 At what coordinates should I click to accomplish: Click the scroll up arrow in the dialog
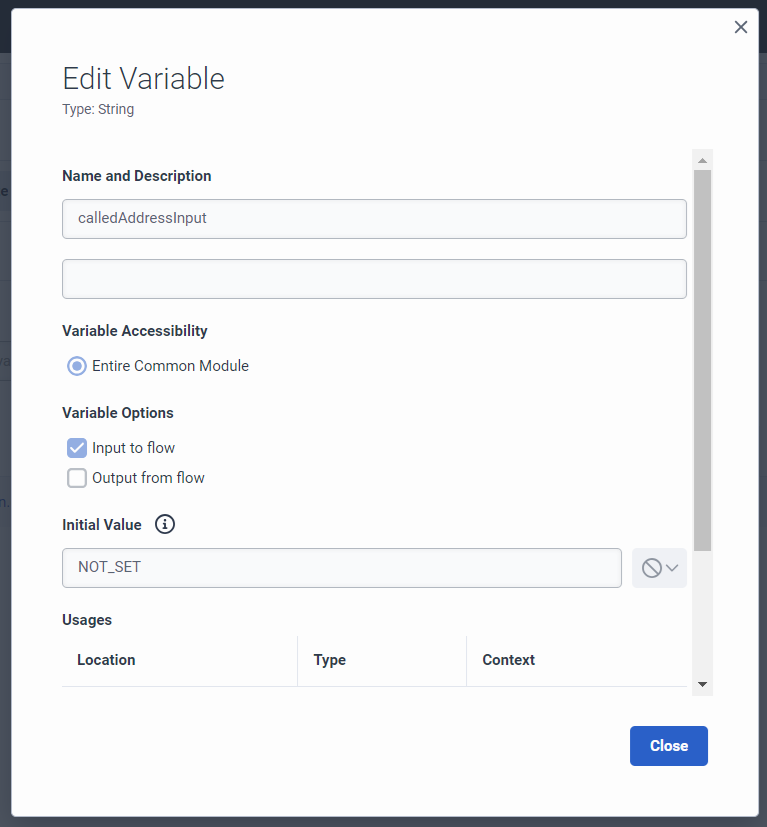point(702,160)
